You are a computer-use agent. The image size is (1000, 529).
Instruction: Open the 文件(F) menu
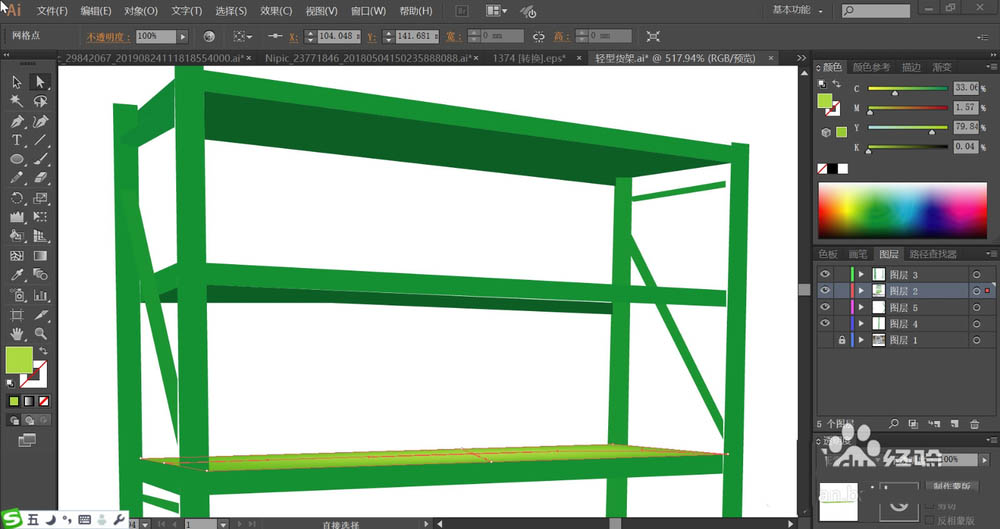point(52,11)
